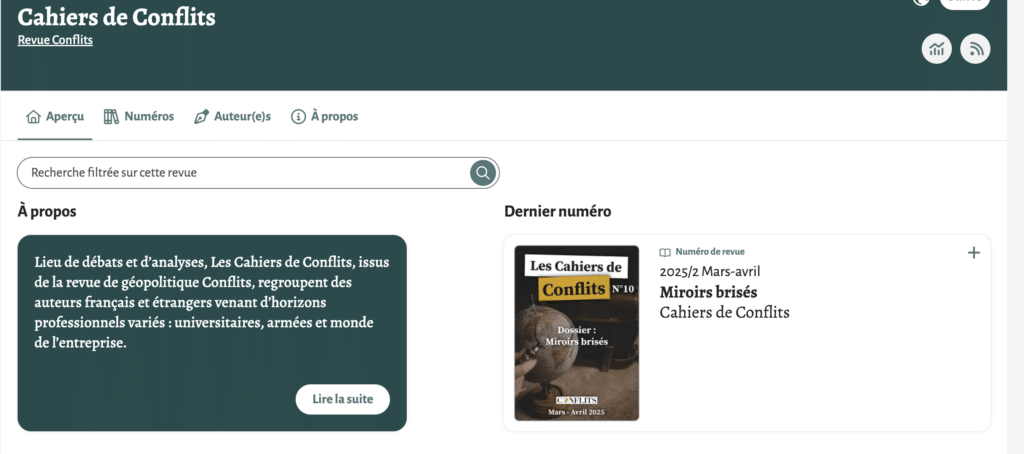1024x454 pixels.
Task: Open the Aperçu tab
Action: tap(55, 117)
